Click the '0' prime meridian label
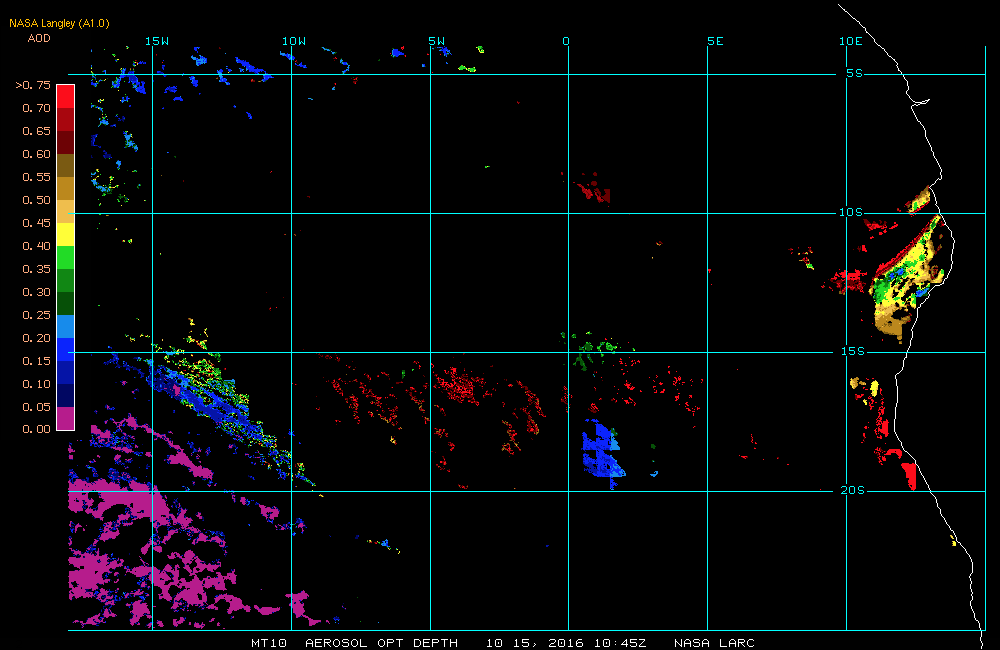Viewport: 1000px width, 650px height. coord(566,41)
